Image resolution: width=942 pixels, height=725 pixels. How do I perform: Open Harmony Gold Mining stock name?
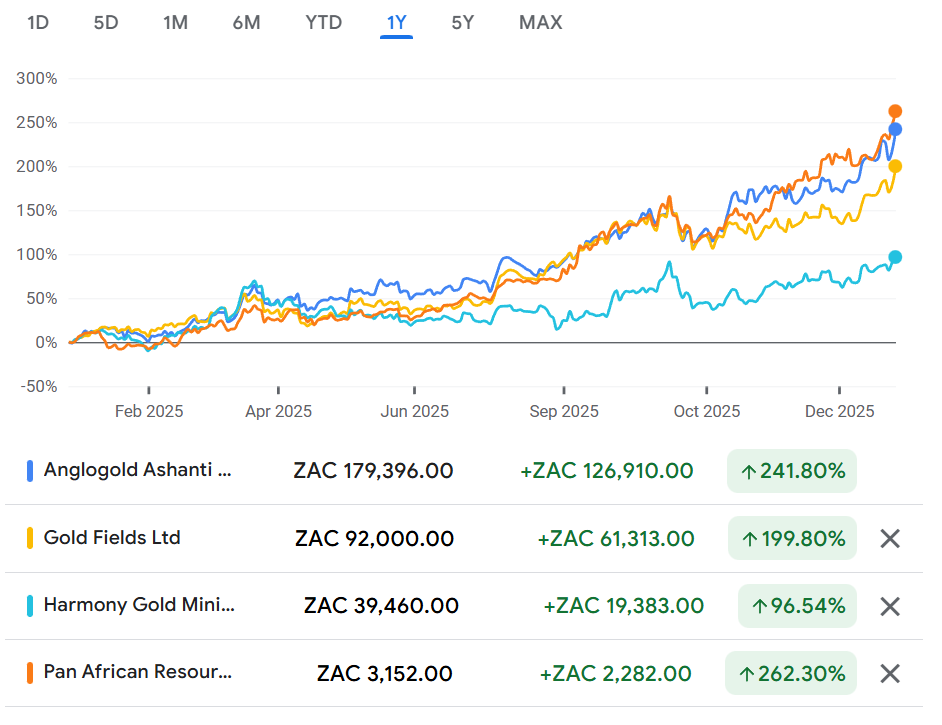138,605
